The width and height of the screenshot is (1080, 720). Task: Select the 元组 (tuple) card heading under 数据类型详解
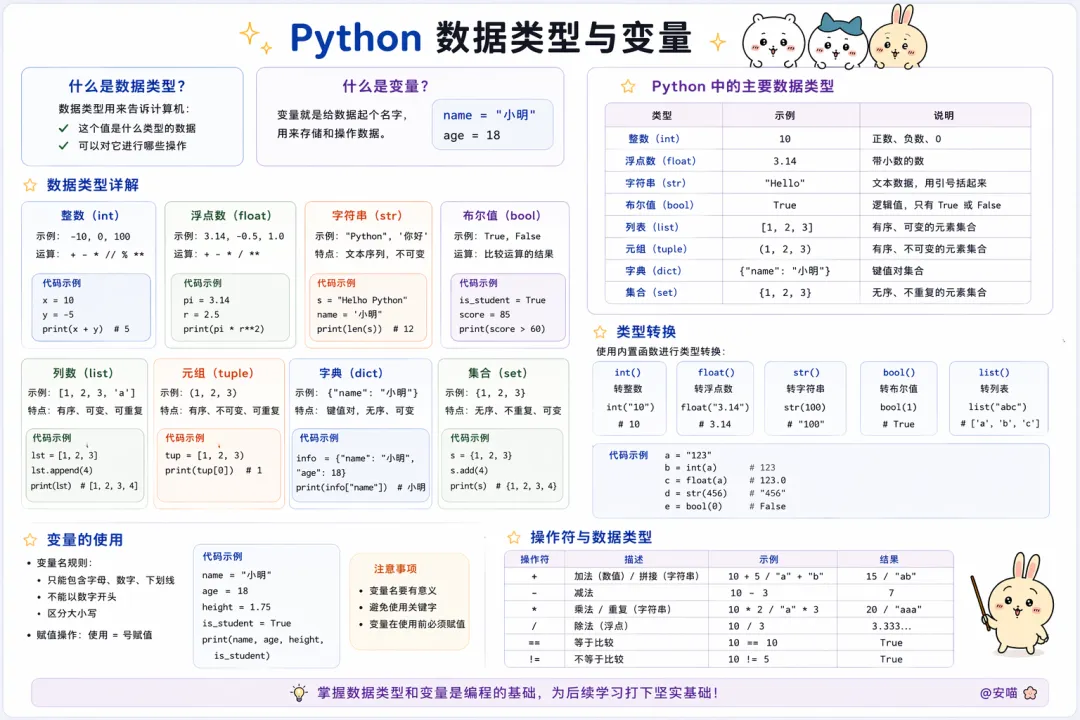(217, 373)
